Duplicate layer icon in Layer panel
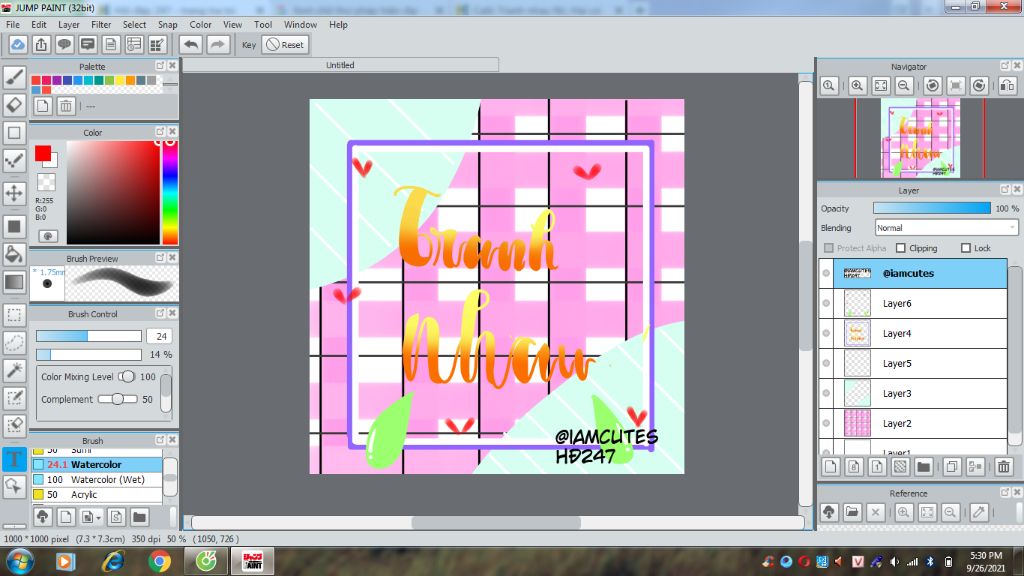 click(952, 466)
